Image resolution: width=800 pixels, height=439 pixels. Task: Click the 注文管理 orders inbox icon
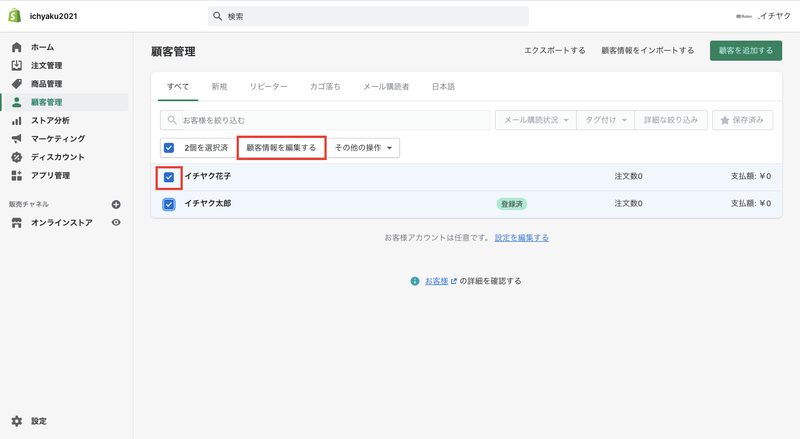(17, 65)
